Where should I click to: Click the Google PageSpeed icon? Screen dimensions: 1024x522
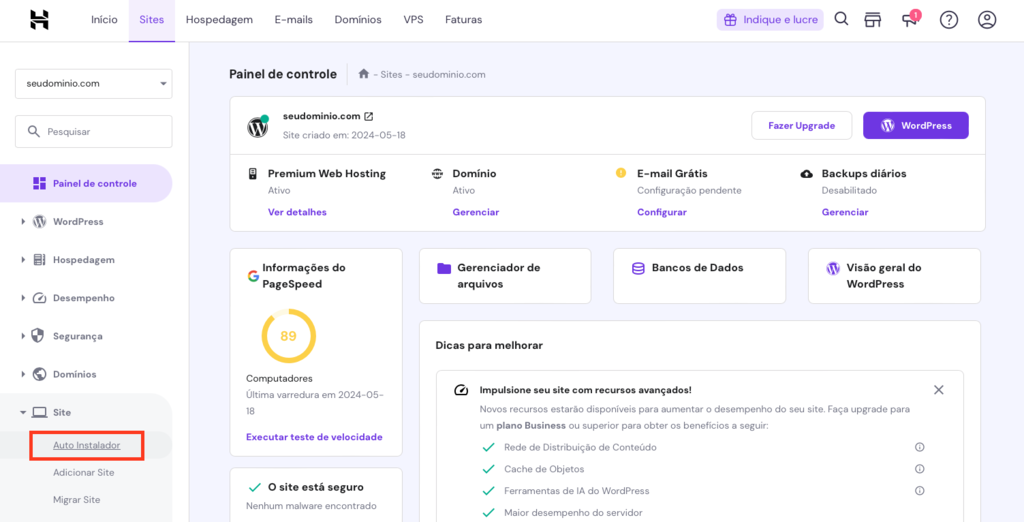(253, 276)
